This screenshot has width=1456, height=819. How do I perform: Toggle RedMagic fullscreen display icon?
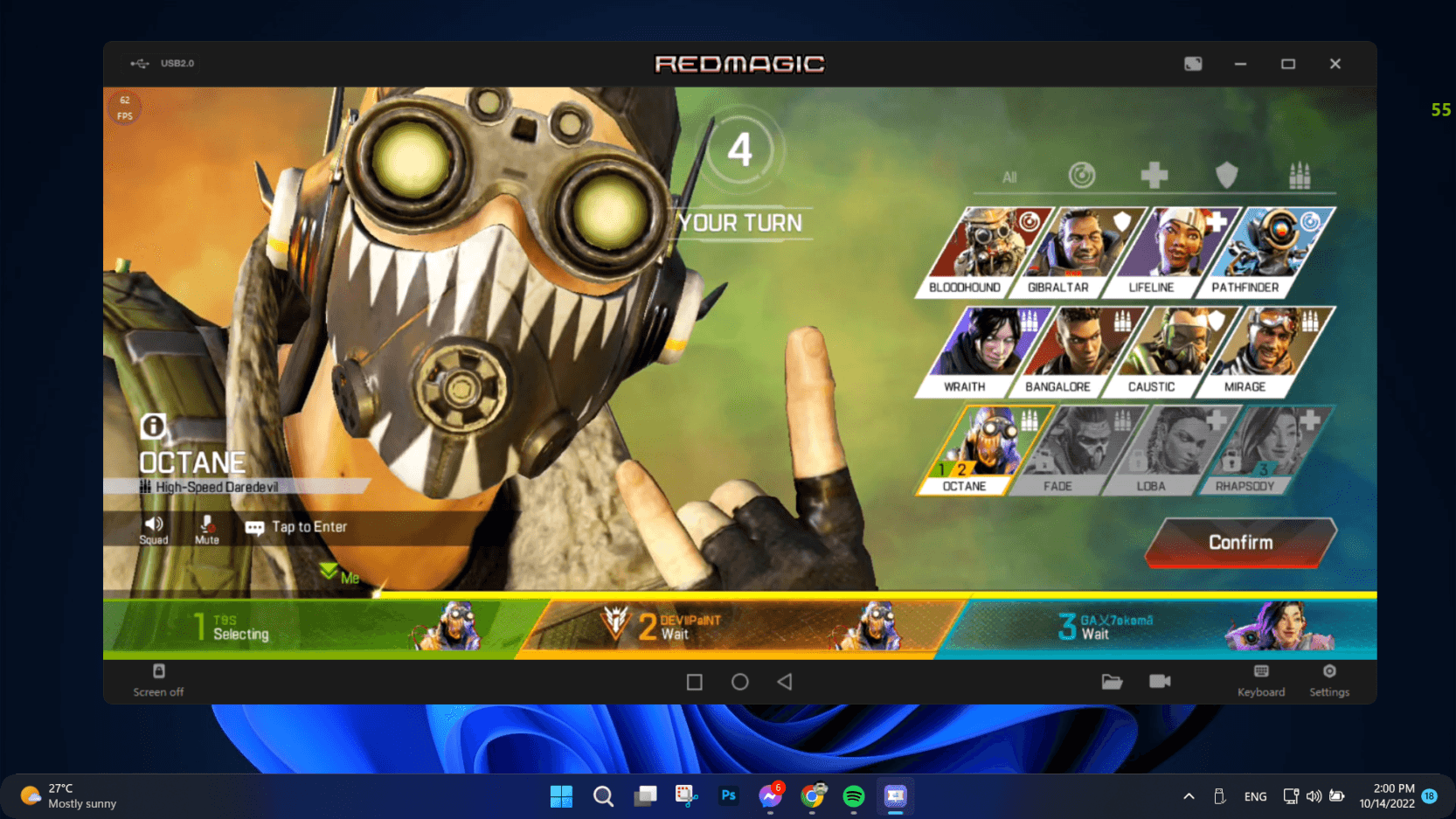click(x=1193, y=64)
